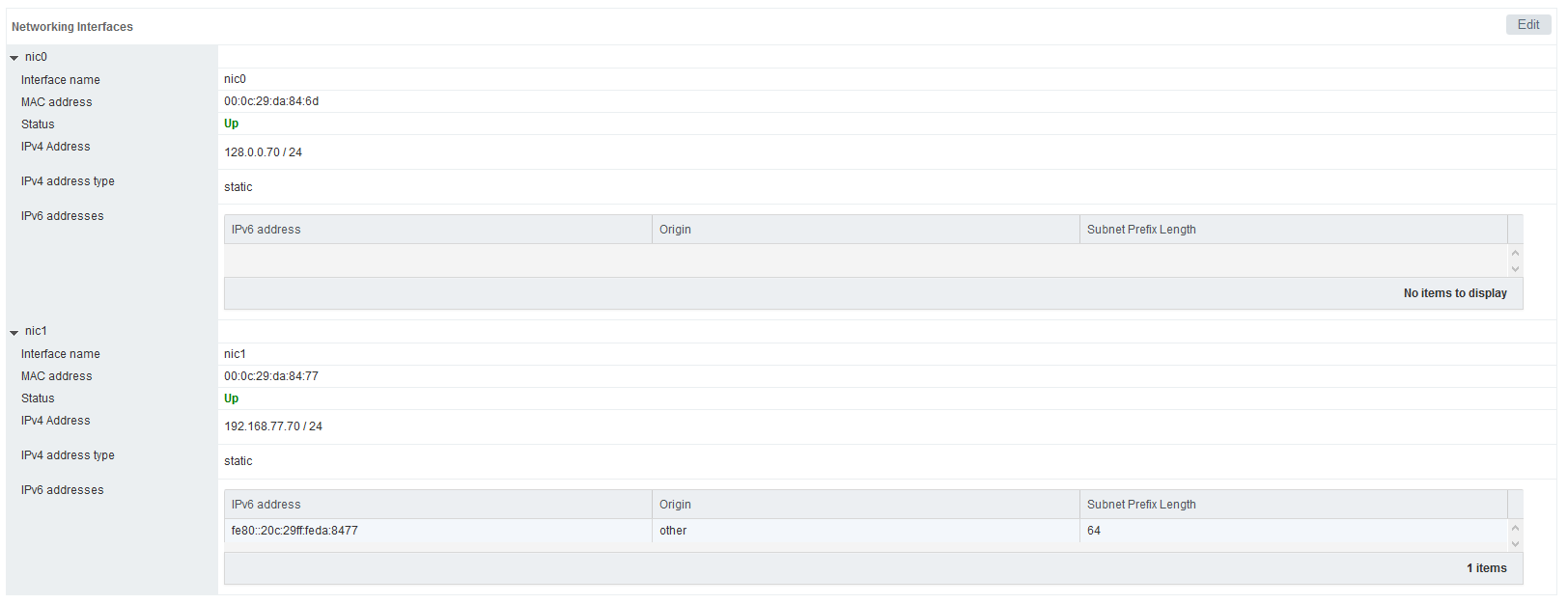The width and height of the screenshot is (1568, 604).
Task: Select MAC address under nic0
Action: point(56,101)
